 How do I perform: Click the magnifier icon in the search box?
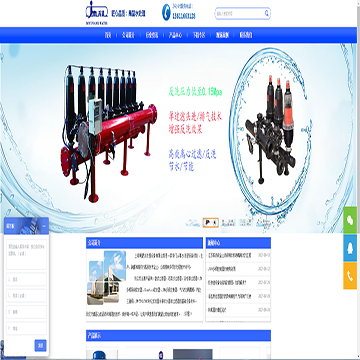point(267,13)
